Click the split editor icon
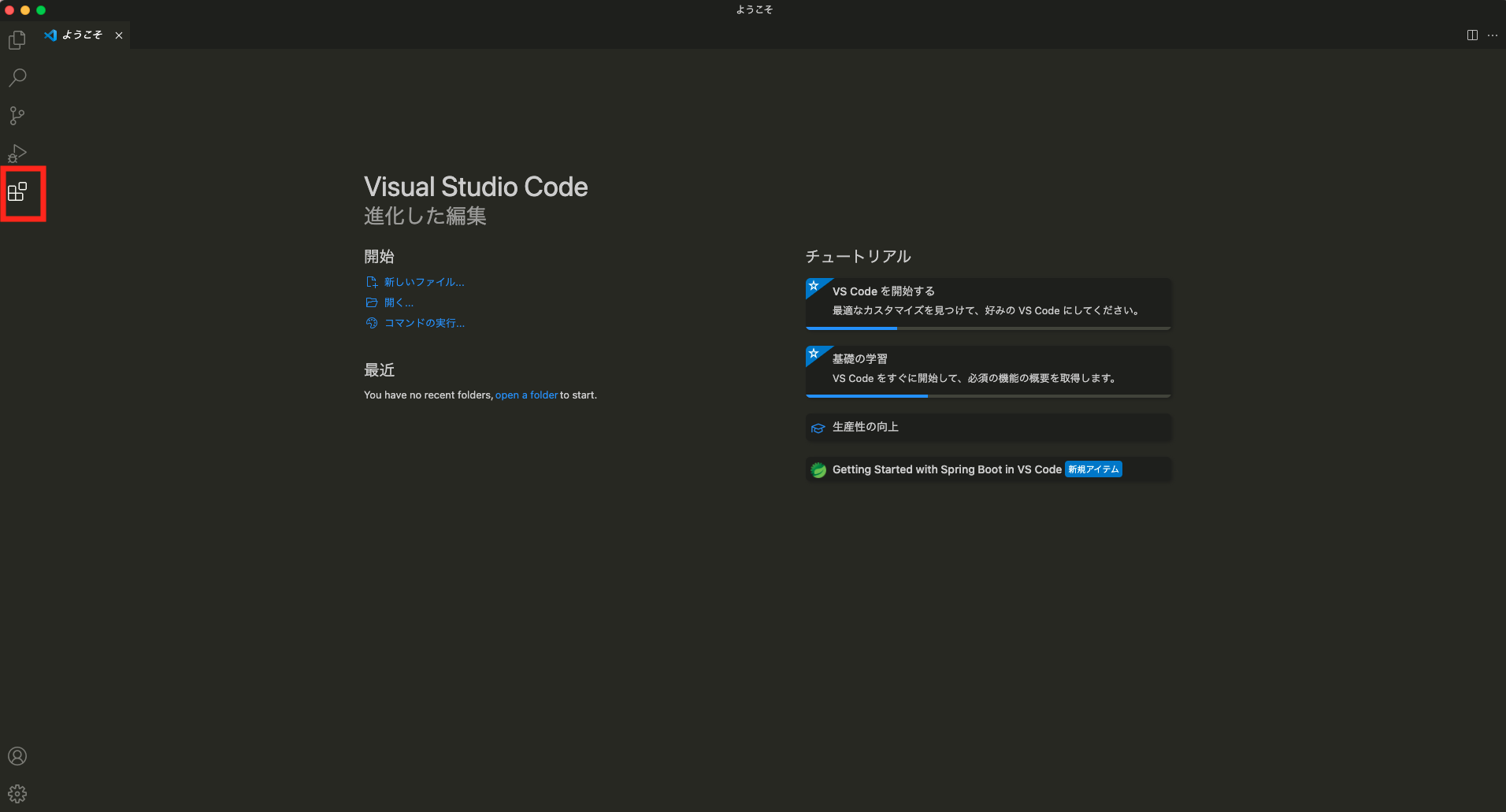This screenshot has height=812, width=1506. point(1472,35)
